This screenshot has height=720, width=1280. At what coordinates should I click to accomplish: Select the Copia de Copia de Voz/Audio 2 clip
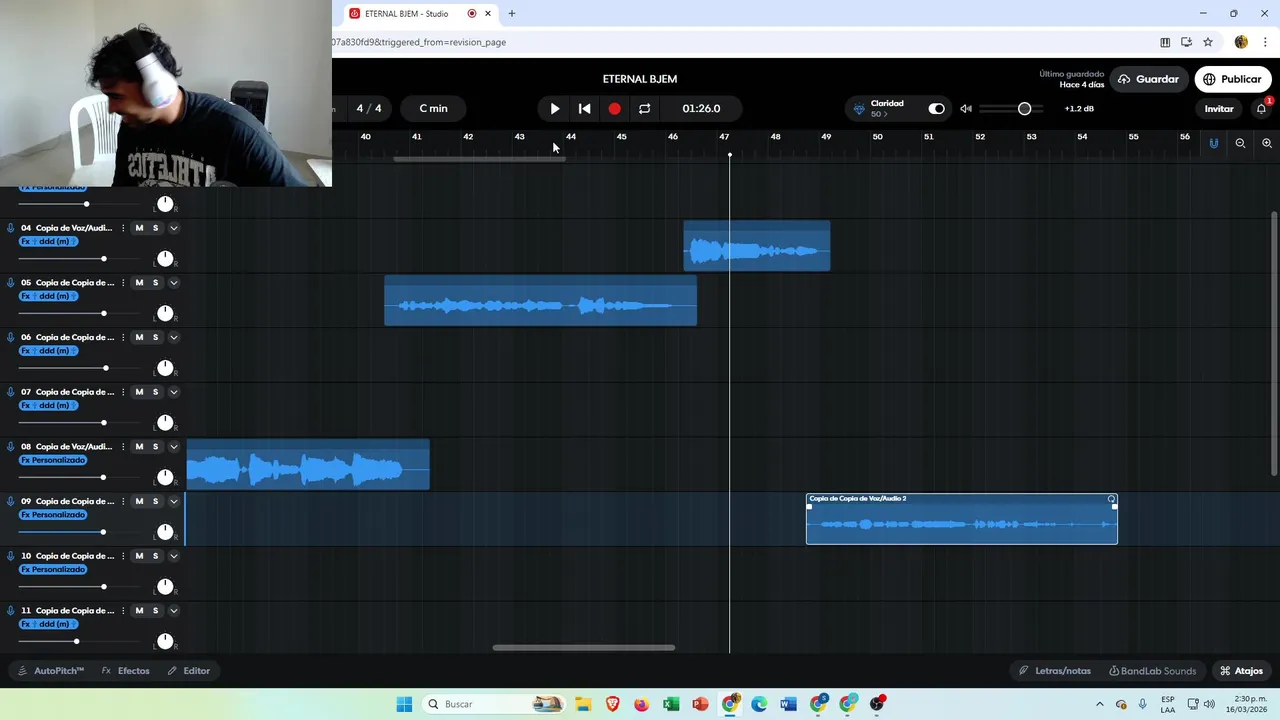962,519
